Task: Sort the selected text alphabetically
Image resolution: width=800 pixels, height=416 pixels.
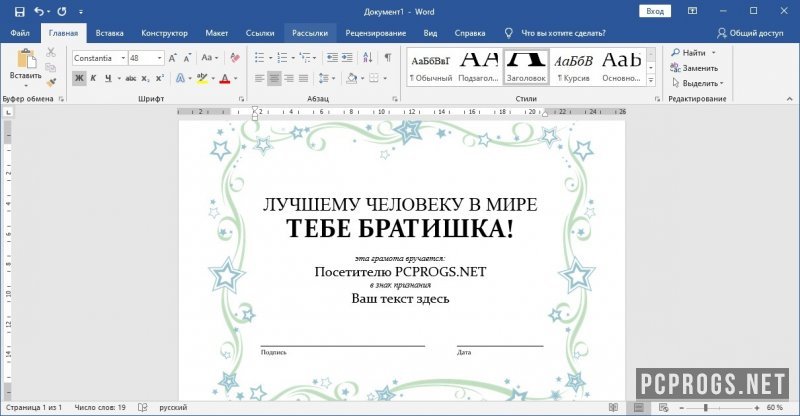Action: coord(368,58)
